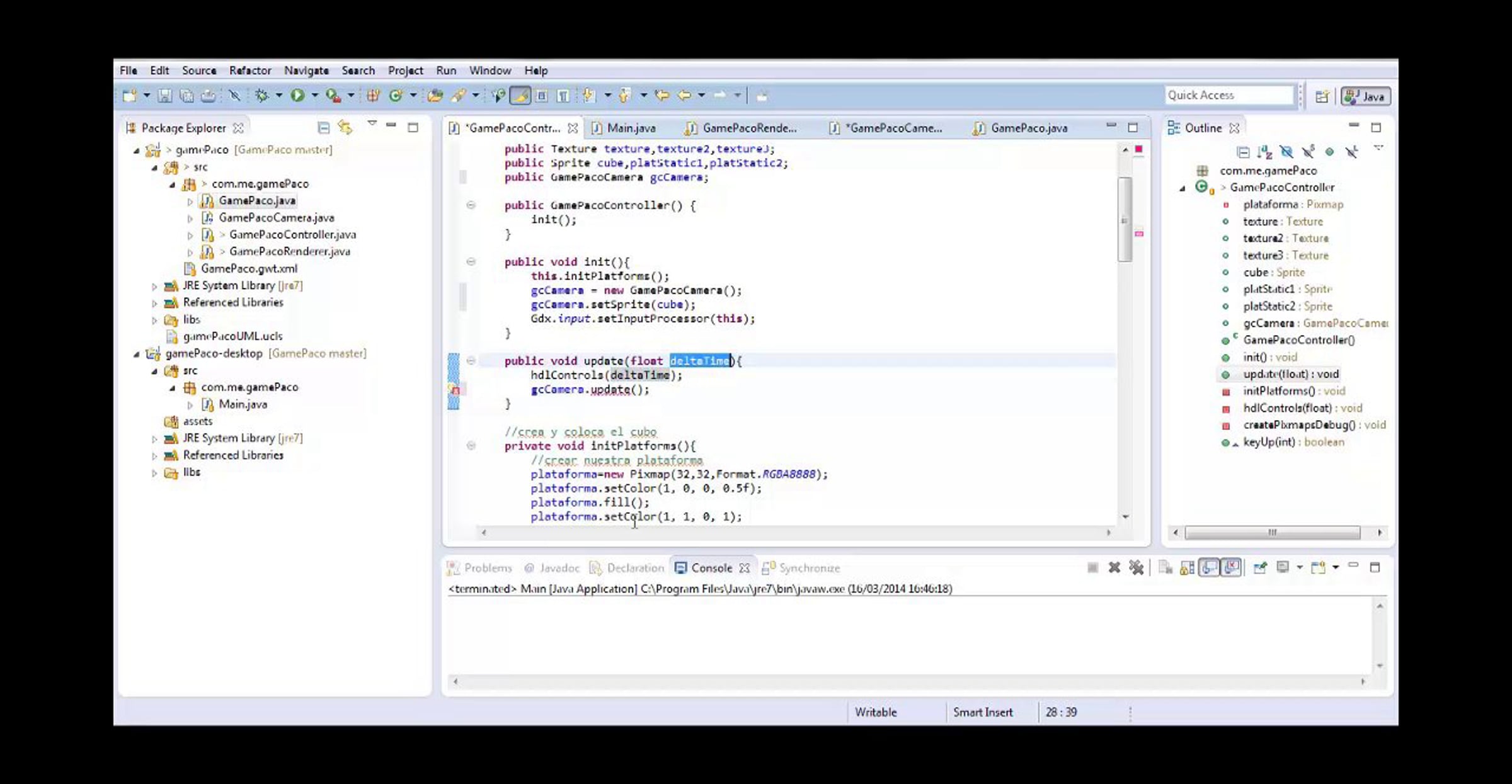Image resolution: width=1512 pixels, height=784 pixels.
Task: Collapse GamePacoController in Outline
Action: tap(1183, 188)
